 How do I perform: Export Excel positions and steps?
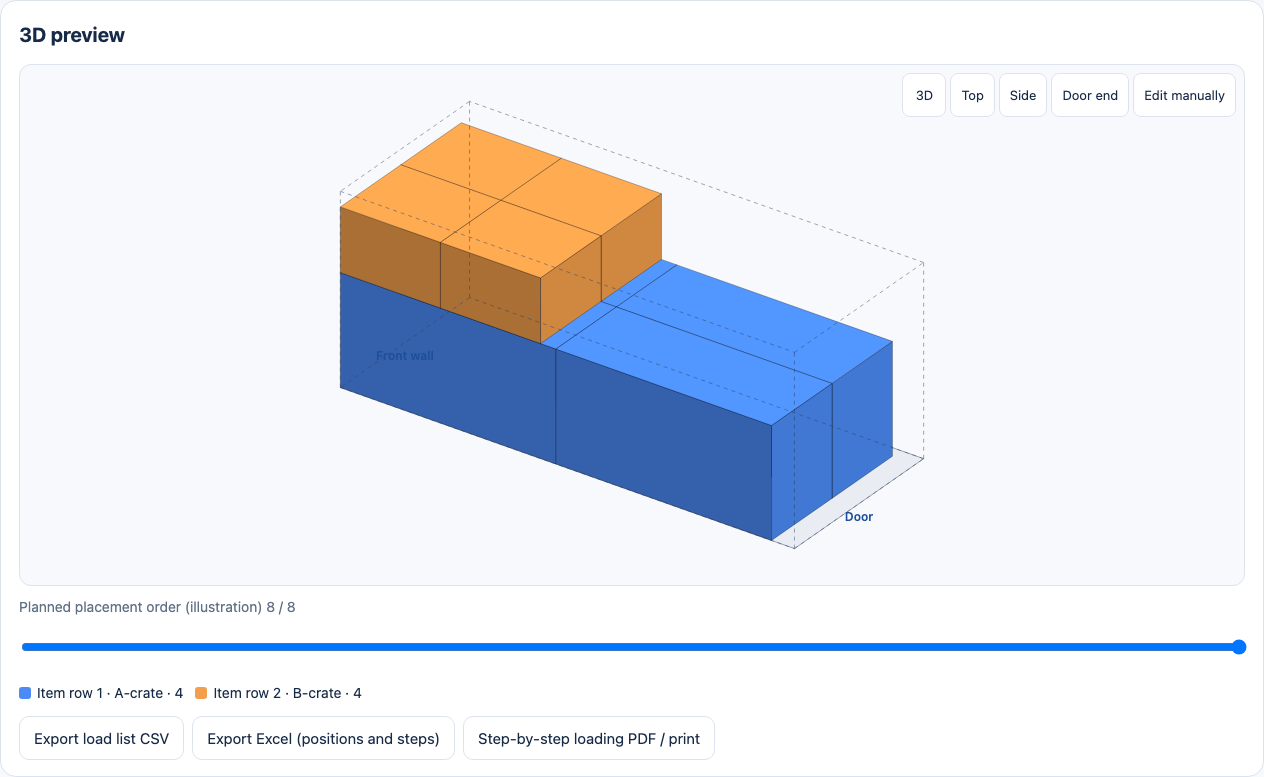click(x=323, y=738)
